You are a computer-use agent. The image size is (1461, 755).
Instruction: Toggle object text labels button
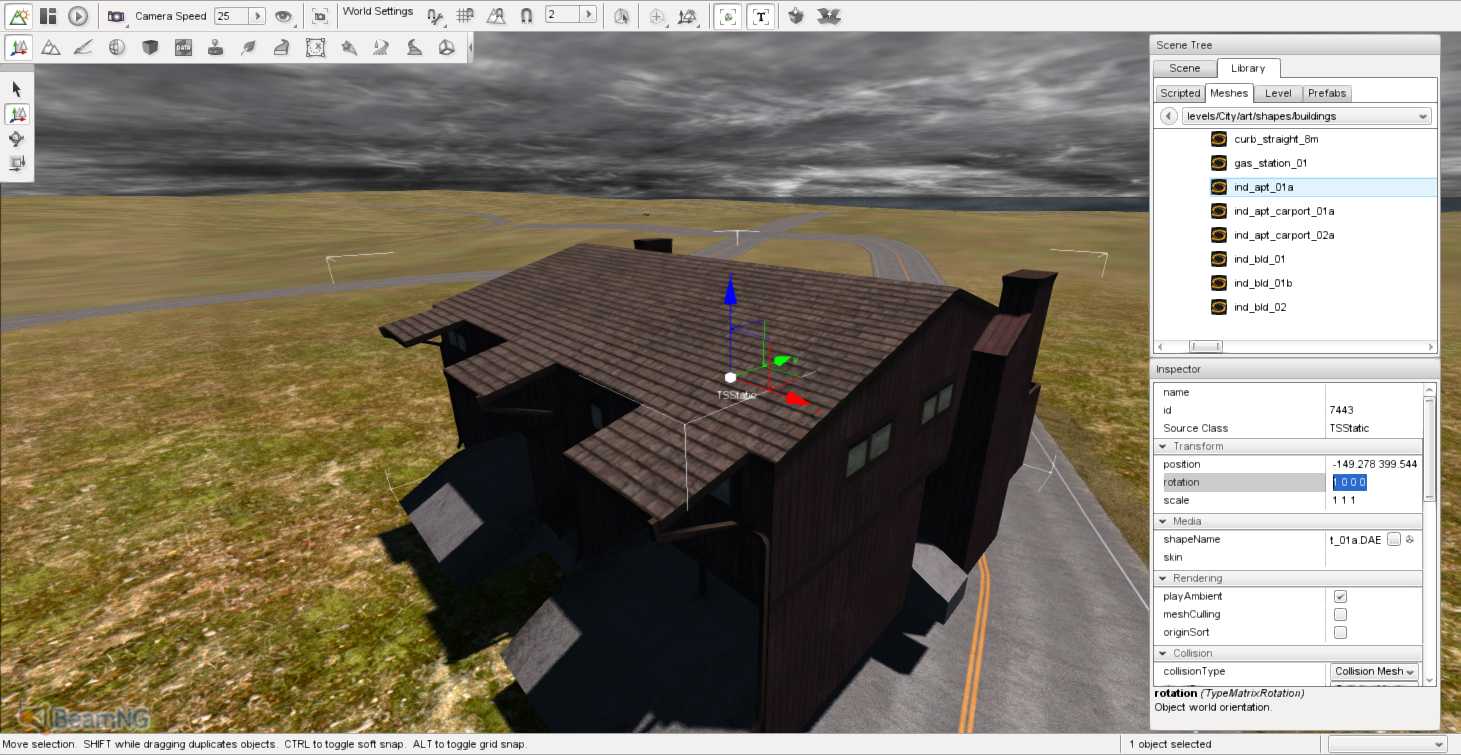pos(761,16)
